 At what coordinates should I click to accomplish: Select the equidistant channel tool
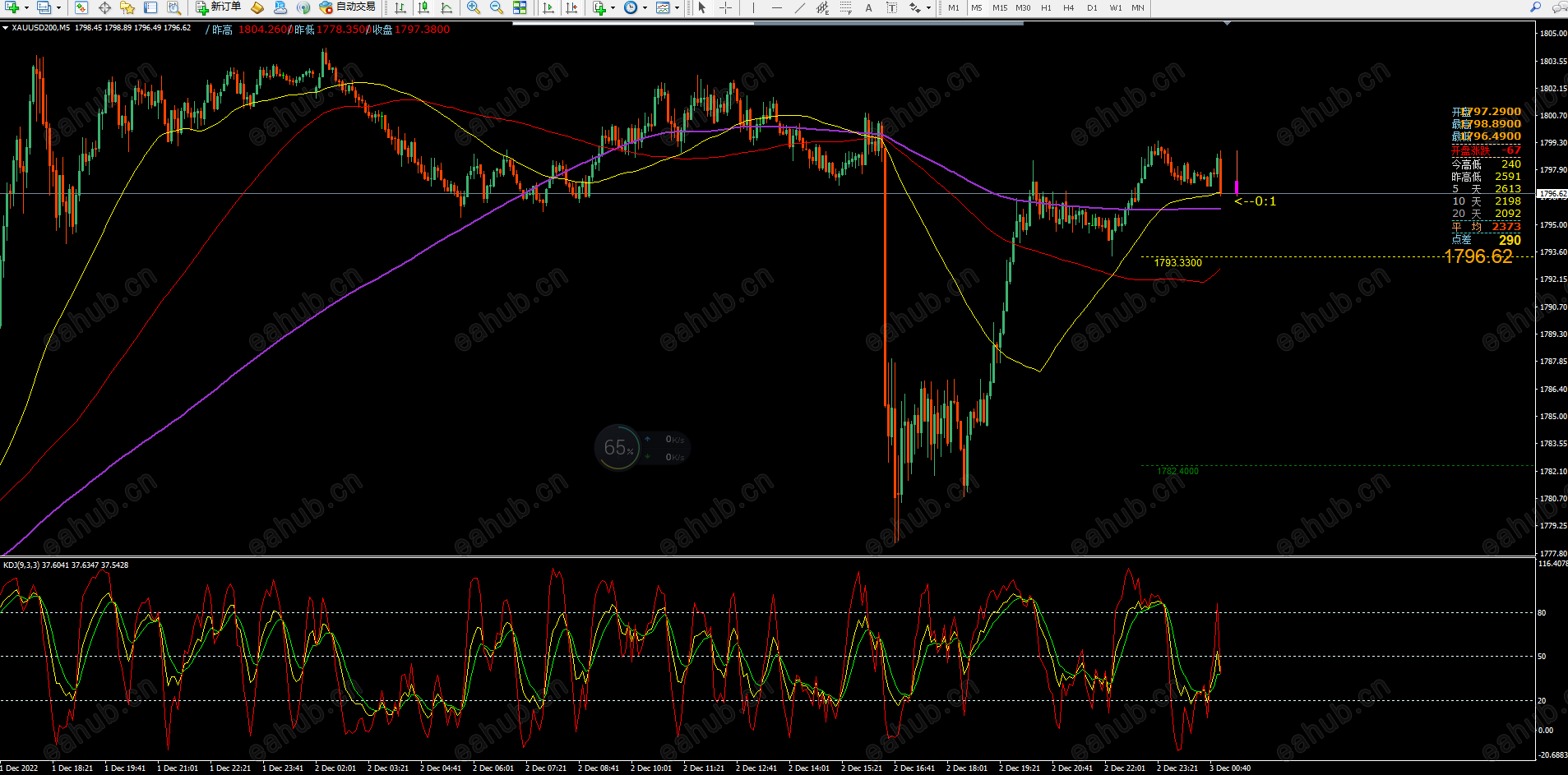pos(822,7)
